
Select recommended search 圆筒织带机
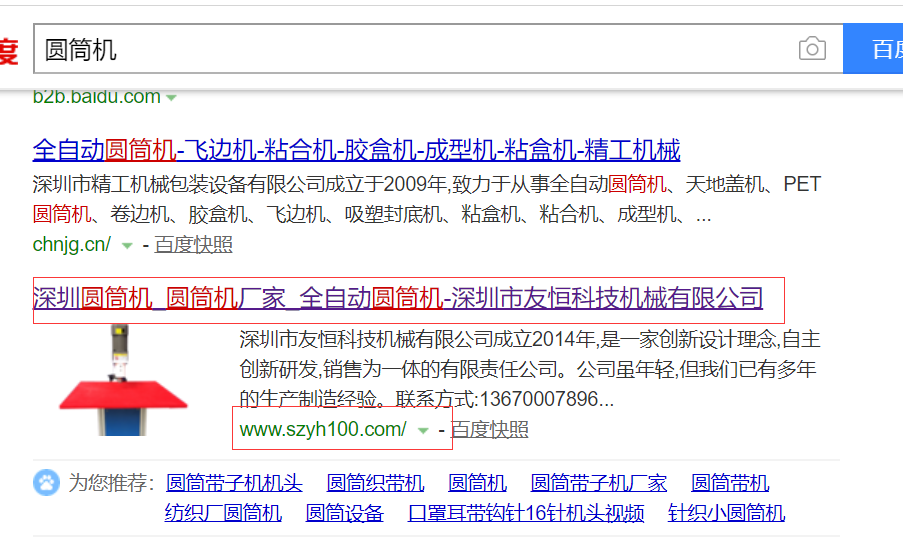click(375, 484)
